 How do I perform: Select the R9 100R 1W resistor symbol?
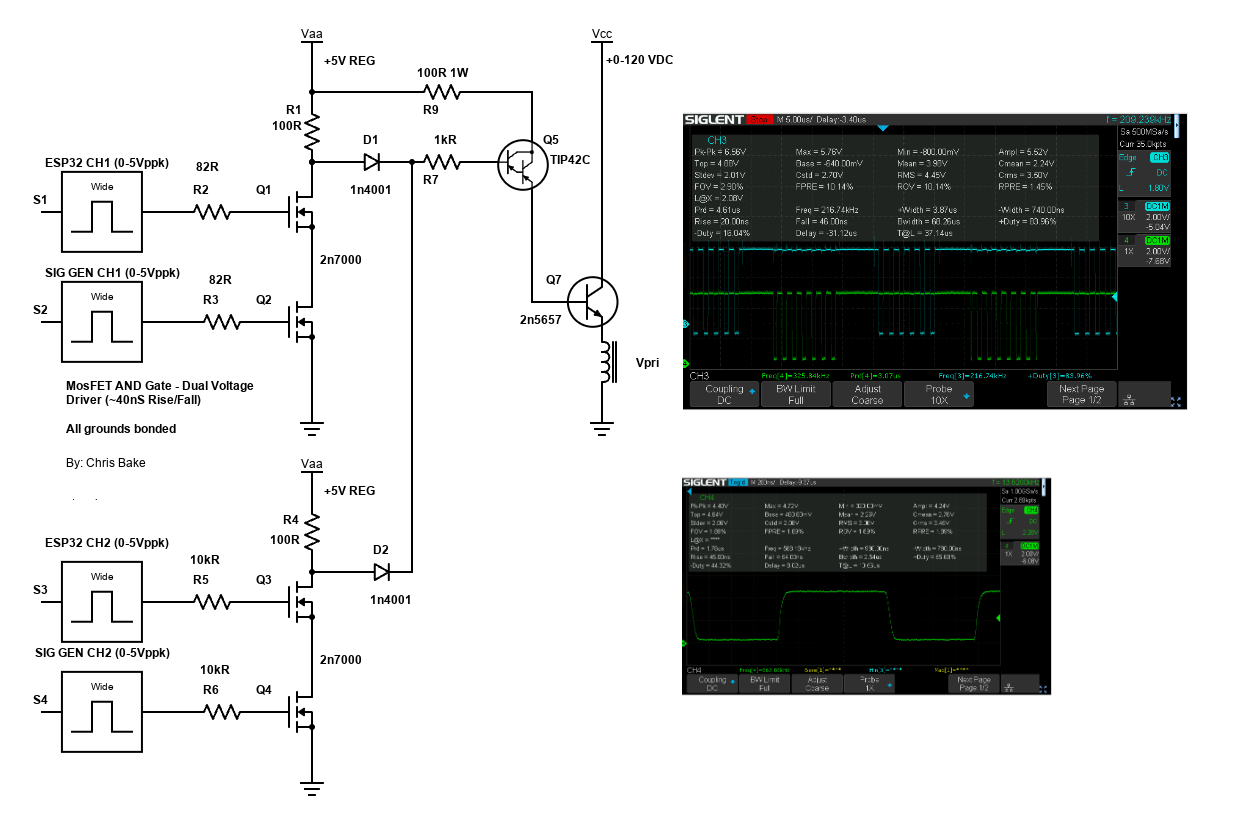coord(441,91)
